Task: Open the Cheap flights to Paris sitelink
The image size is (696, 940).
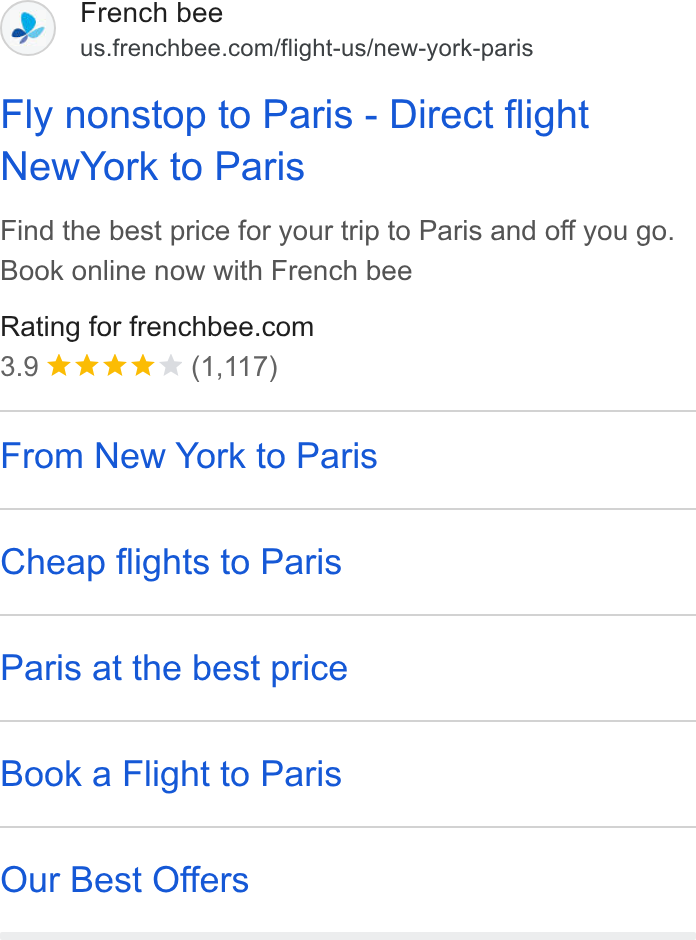Action: (171, 562)
